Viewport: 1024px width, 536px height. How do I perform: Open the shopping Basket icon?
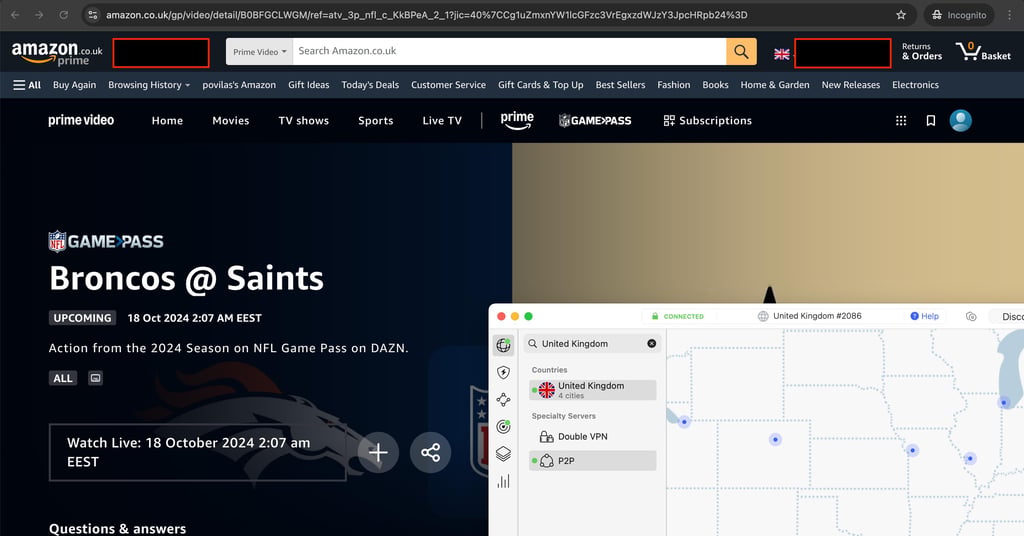tap(983, 52)
